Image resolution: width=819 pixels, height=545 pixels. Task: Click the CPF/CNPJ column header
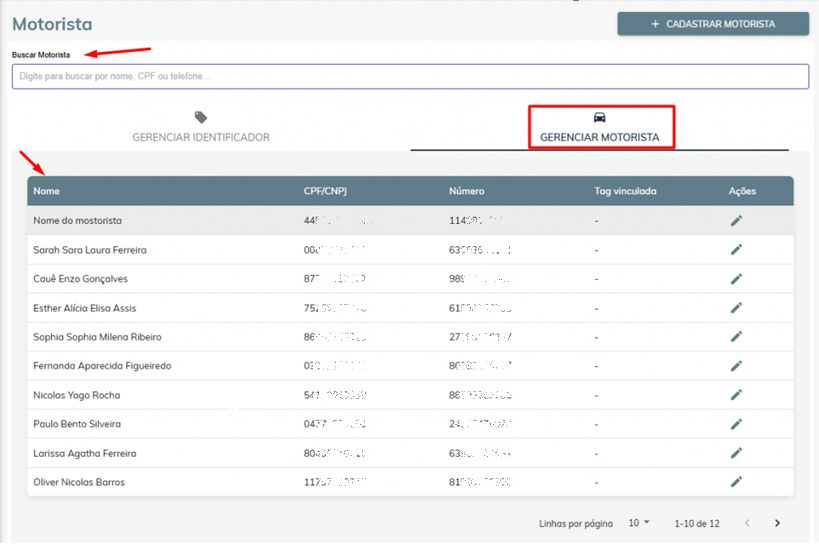[x=325, y=191]
